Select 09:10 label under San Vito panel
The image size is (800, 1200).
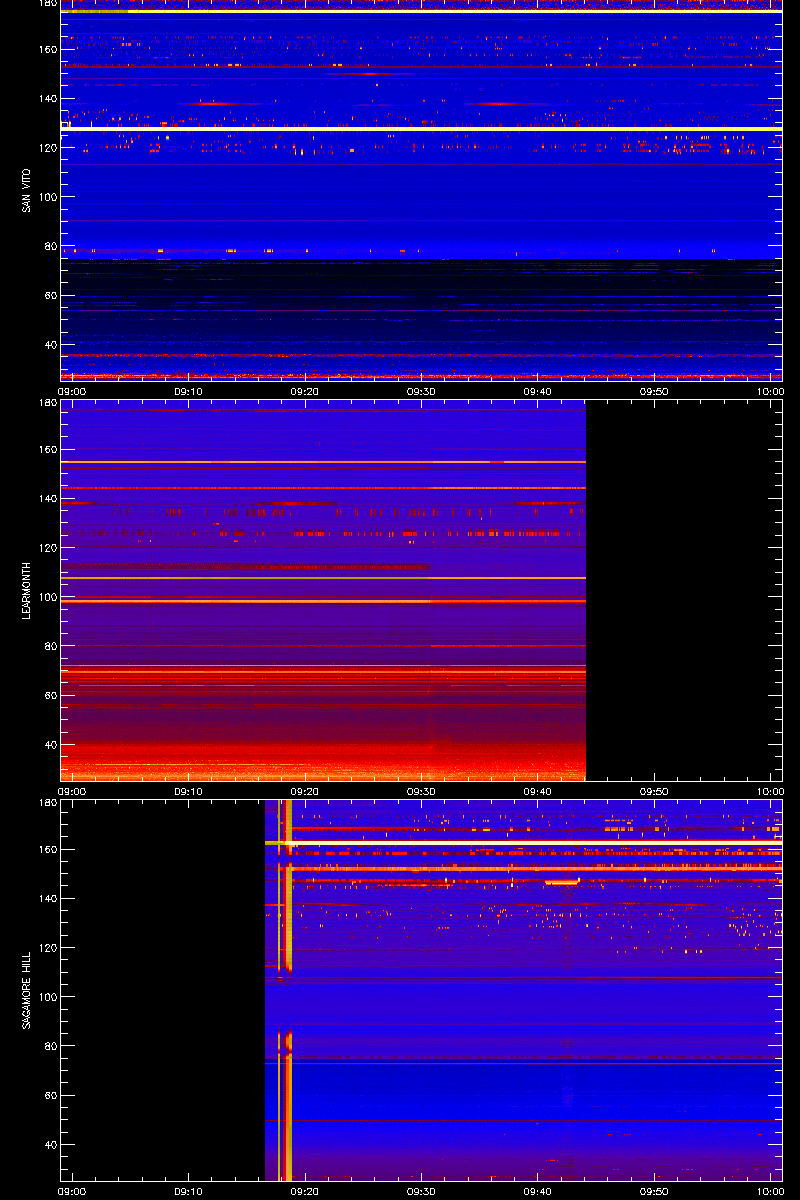pos(188,392)
